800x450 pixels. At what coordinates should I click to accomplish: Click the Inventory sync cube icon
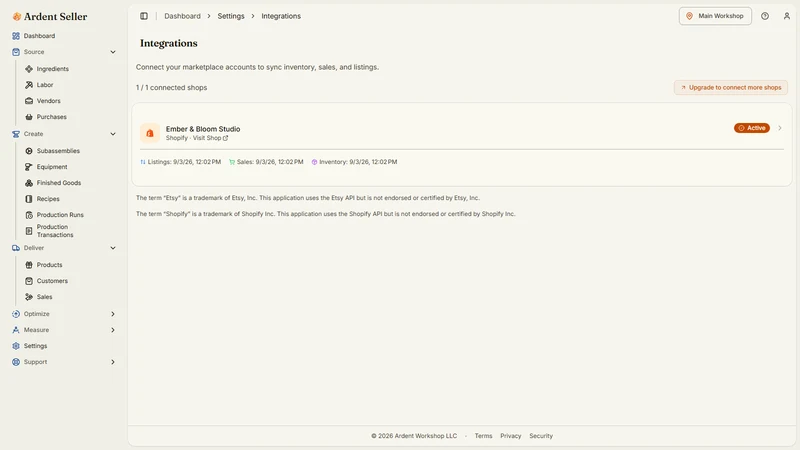pos(314,162)
